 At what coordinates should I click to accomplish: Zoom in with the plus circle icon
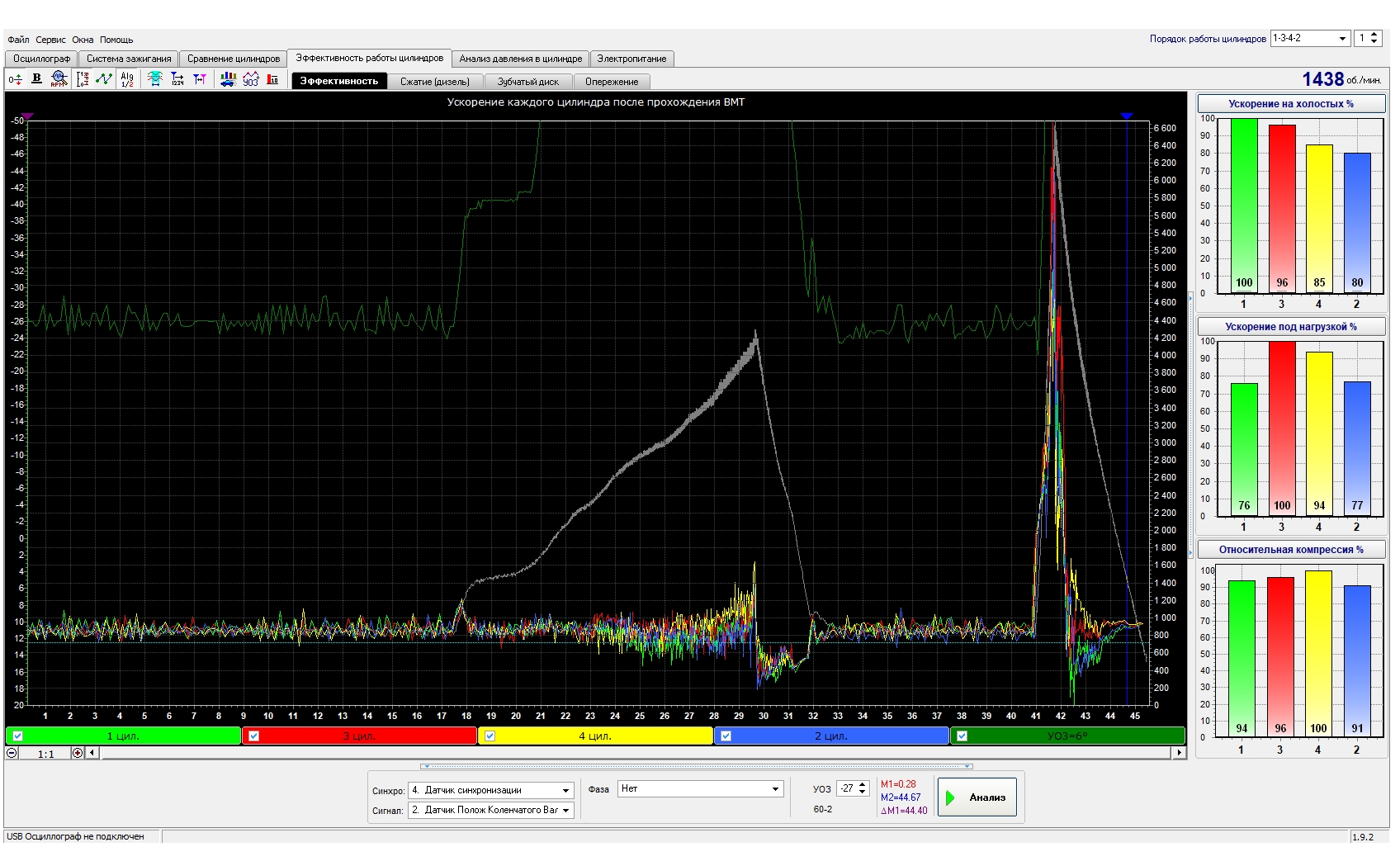click(78, 753)
